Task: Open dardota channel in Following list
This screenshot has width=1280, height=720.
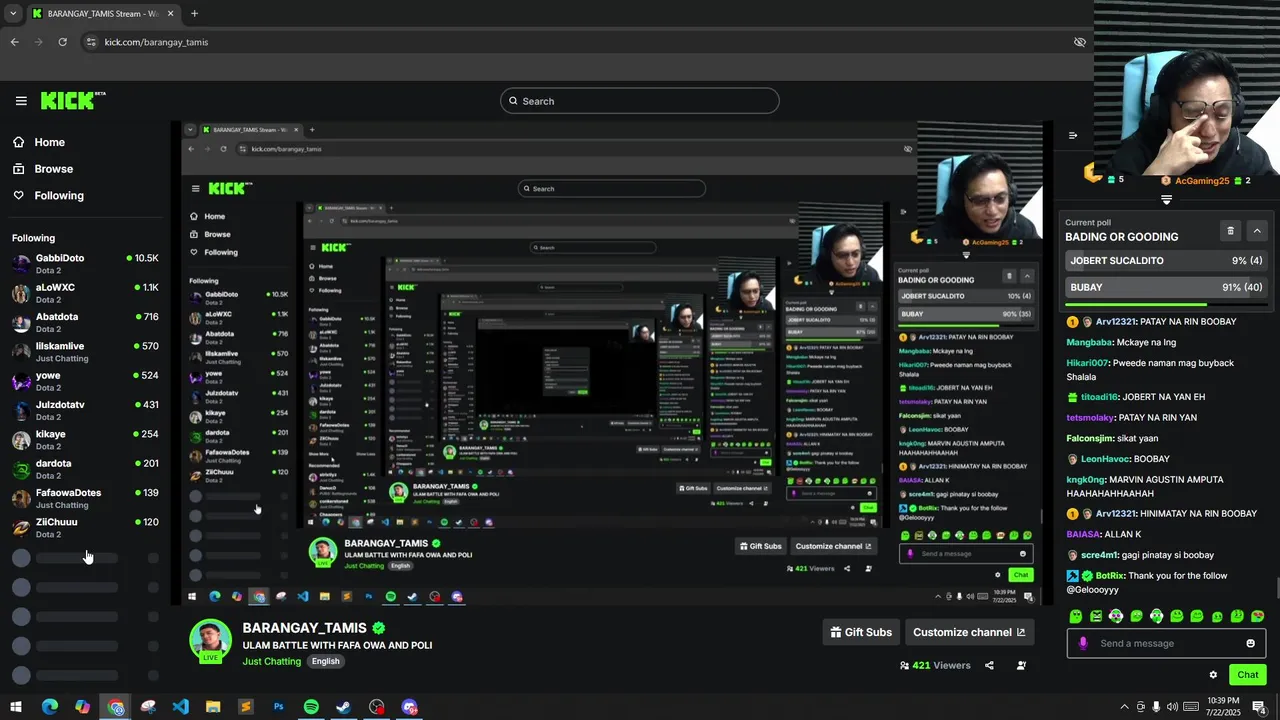Action: [x=85, y=469]
